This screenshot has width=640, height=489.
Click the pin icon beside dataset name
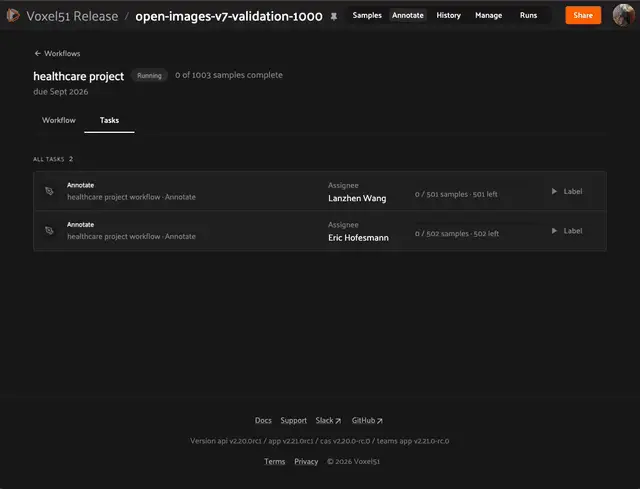(x=333, y=17)
